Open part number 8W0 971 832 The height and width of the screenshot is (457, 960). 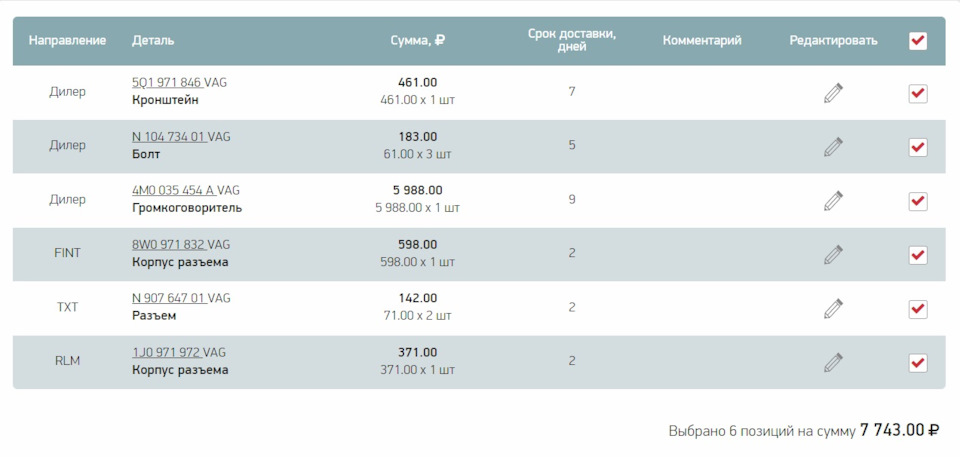(168, 244)
